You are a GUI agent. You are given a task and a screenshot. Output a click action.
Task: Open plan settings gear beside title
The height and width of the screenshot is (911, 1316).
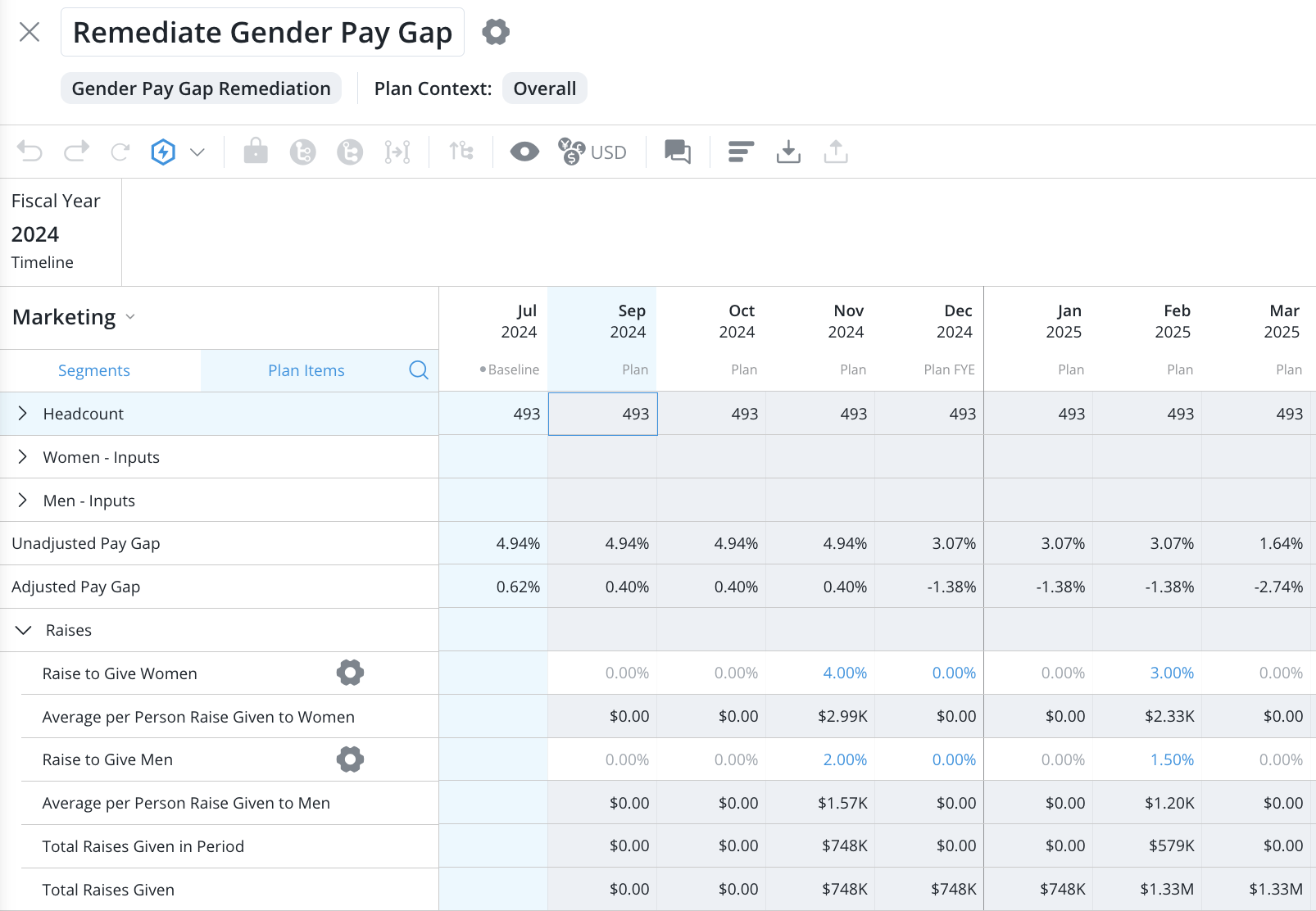coord(496,32)
